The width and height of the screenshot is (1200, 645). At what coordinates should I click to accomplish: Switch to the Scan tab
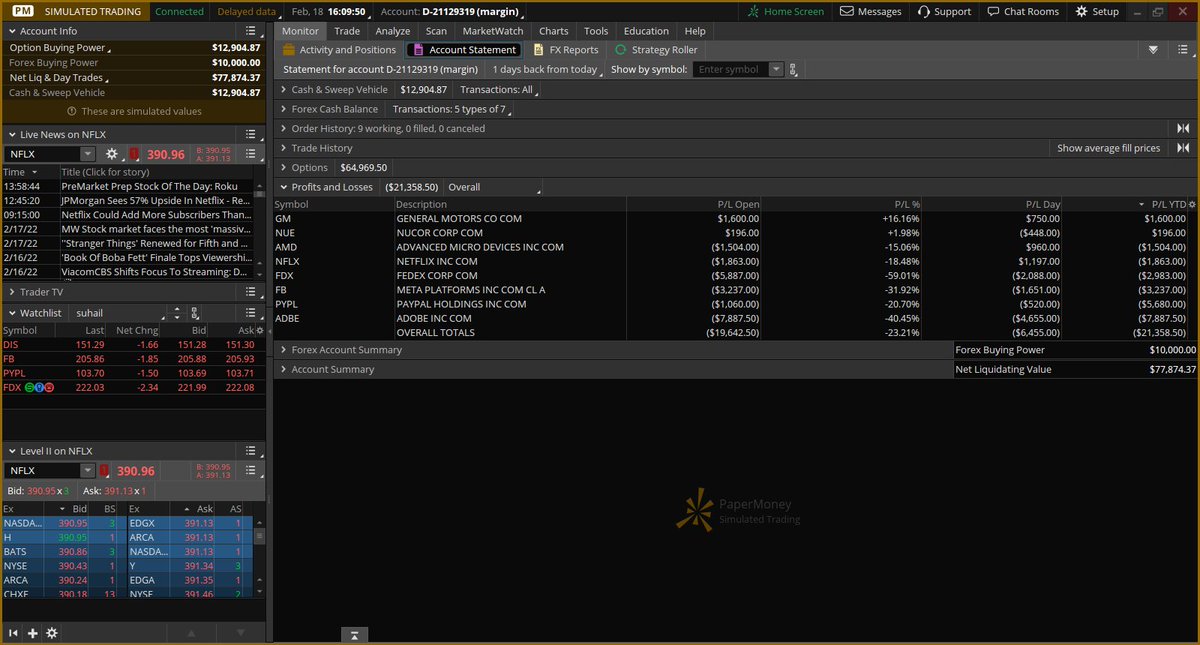436,31
